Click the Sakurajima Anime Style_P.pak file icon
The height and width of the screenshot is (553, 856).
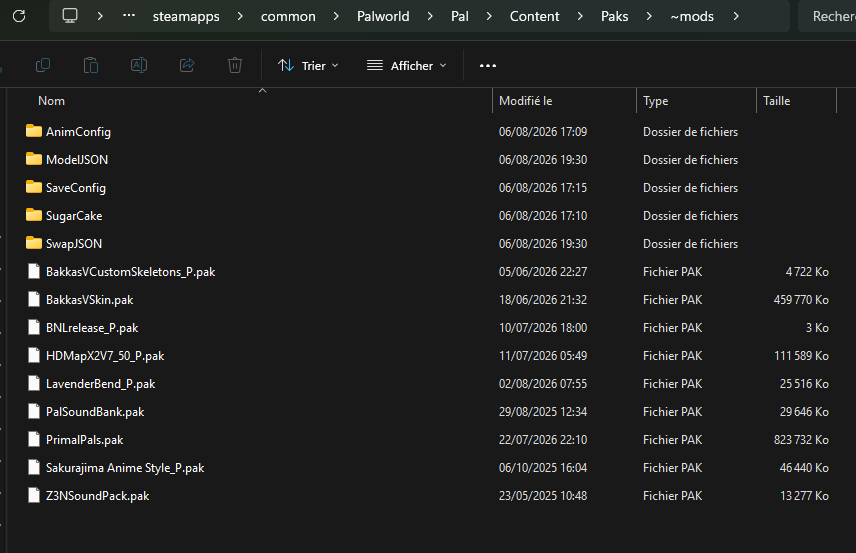(x=34, y=467)
